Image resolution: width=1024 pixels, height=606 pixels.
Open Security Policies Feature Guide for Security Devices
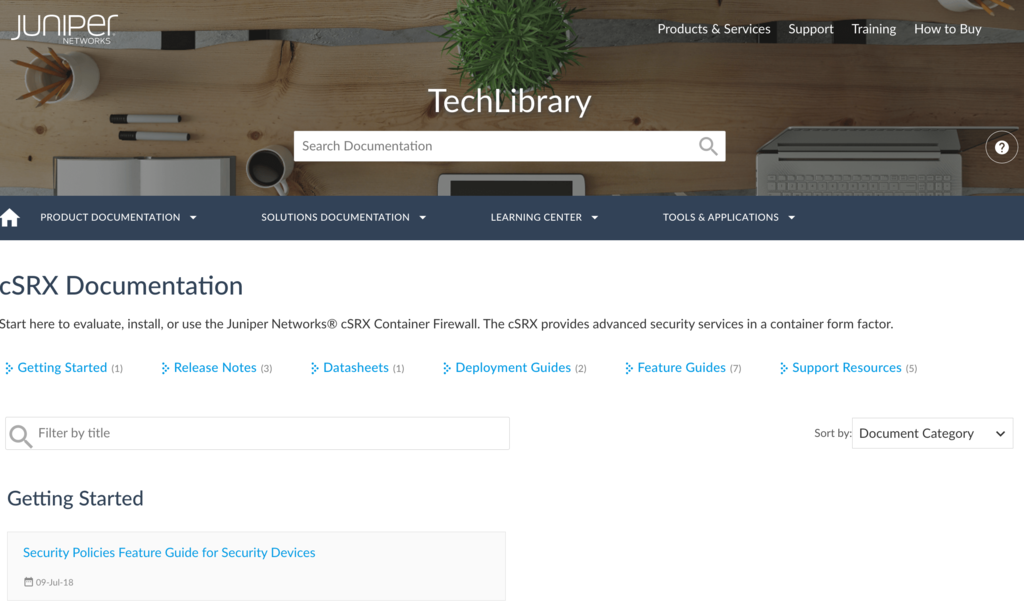tap(169, 552)
